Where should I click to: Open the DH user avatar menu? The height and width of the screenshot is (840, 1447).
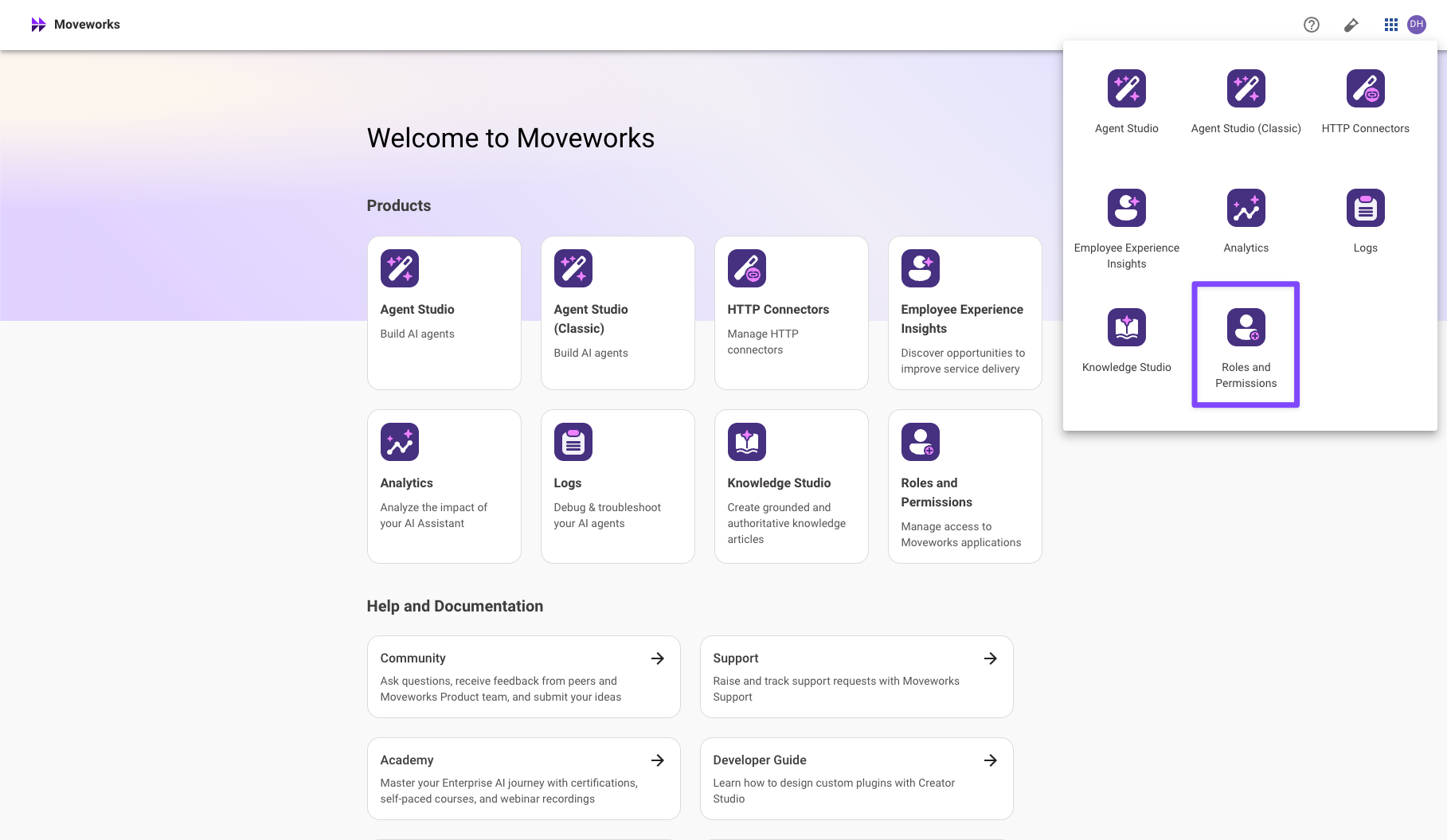pyautogui.click(x=1417, y=25)
